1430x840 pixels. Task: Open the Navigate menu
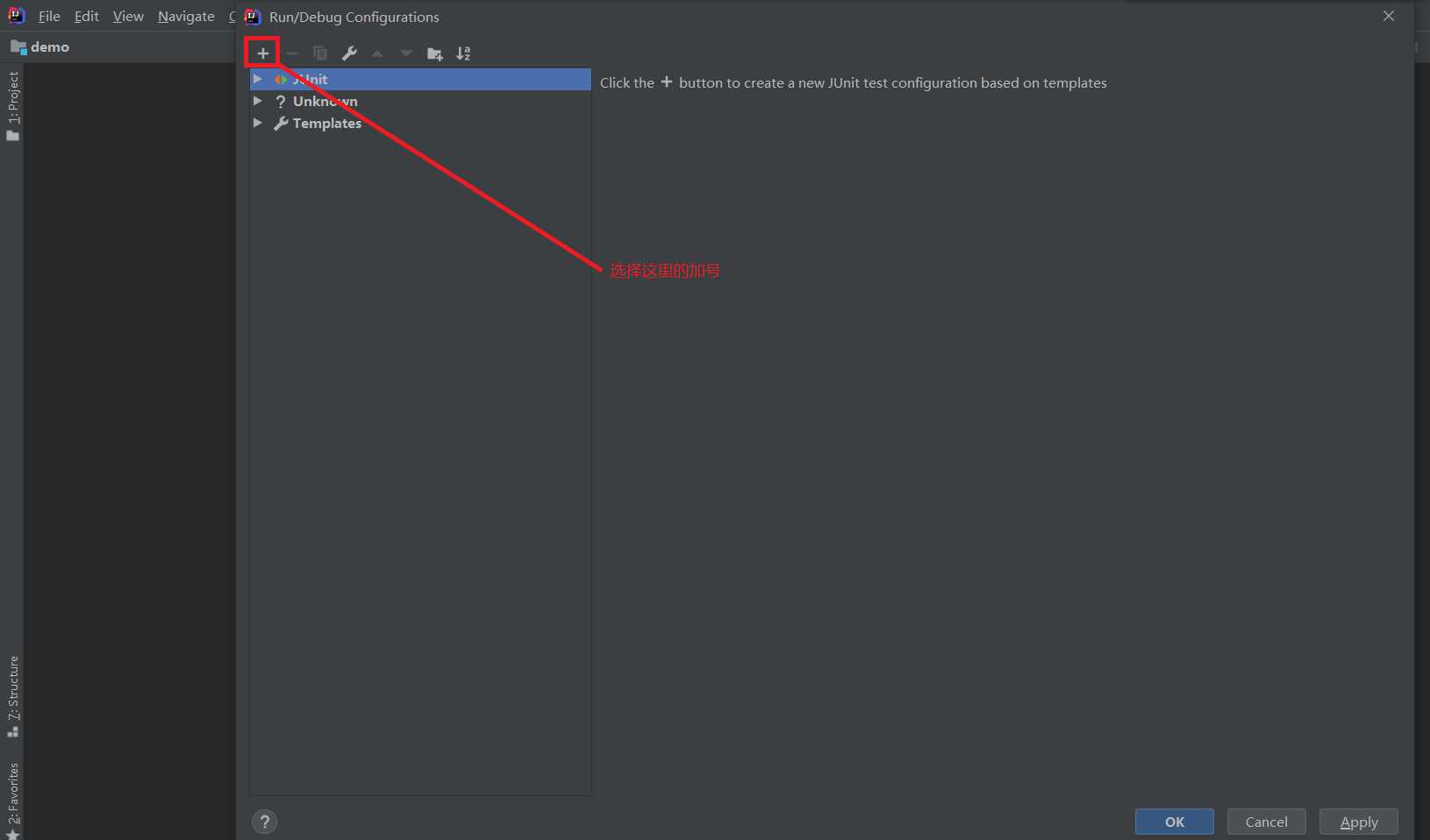click(186, 16)
